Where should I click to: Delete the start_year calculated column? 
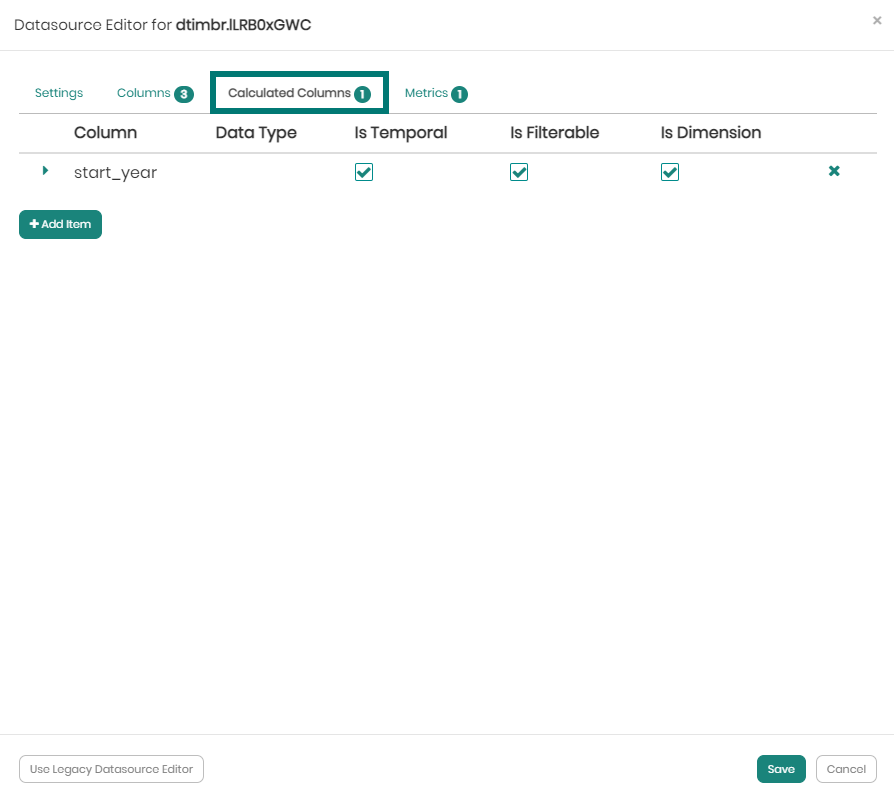pyautogui.click(x=834, y=171)
